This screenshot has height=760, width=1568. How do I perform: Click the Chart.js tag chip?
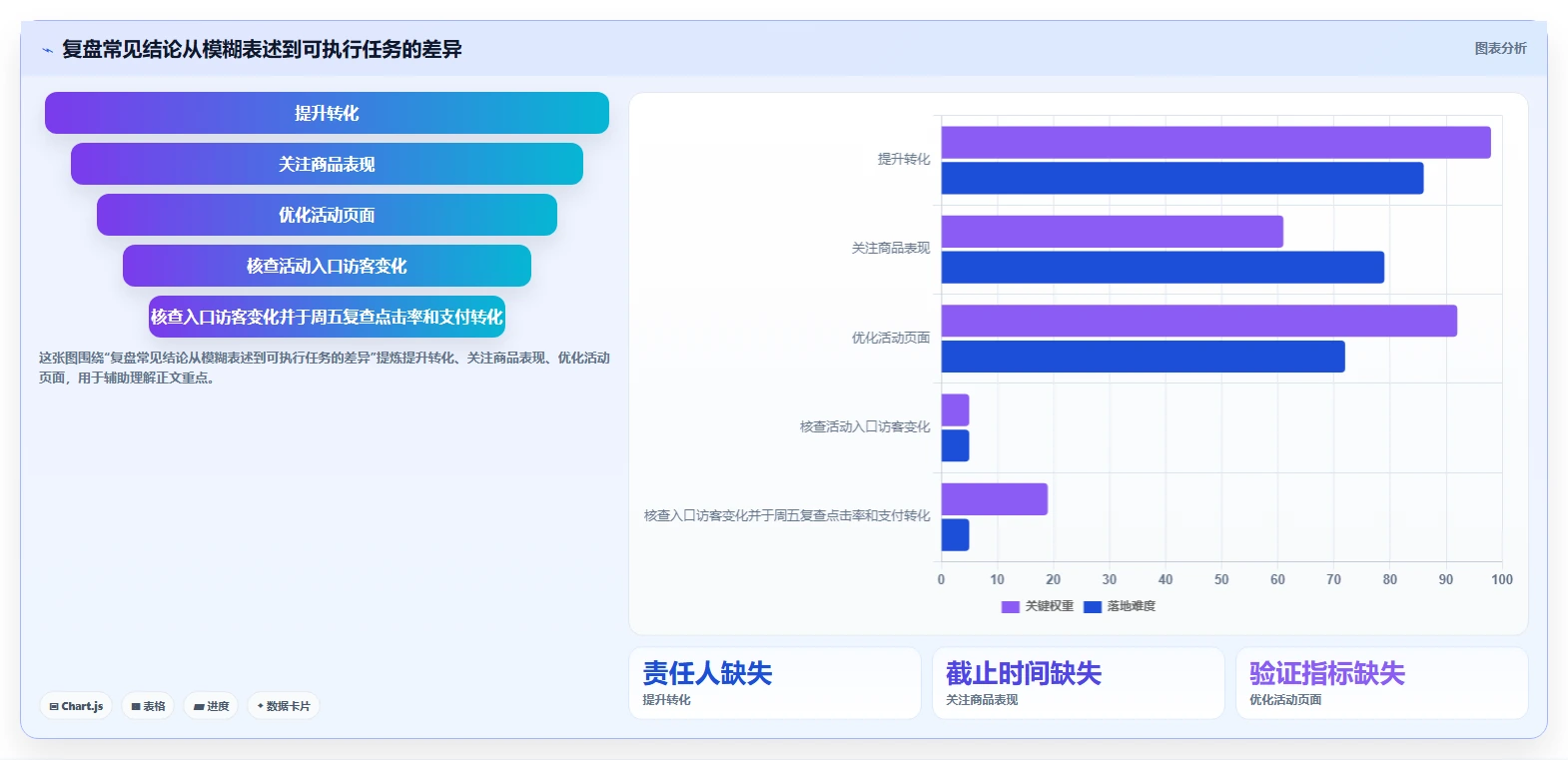click(76, 706)
